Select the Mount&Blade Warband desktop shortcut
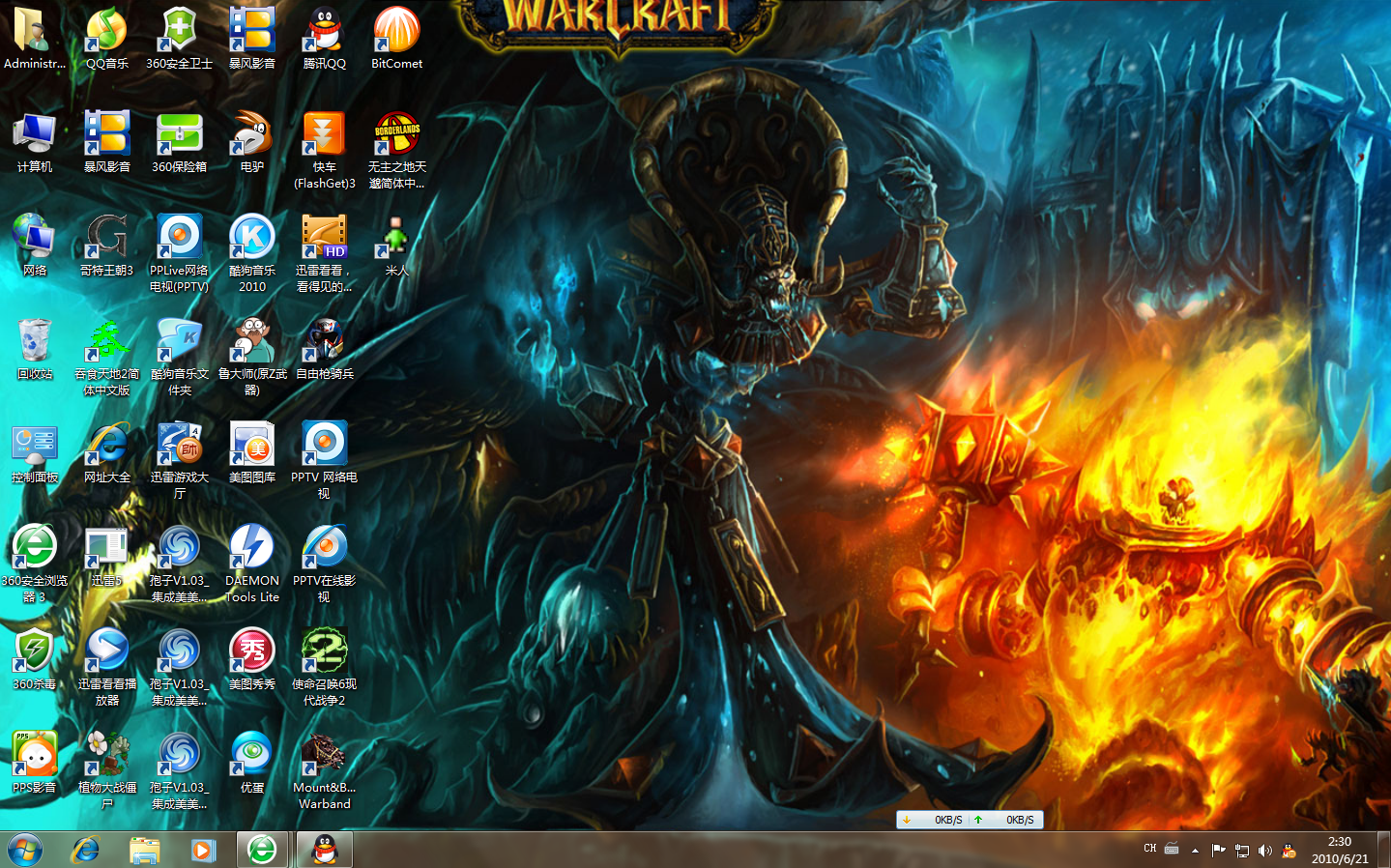 pos(324,770)
